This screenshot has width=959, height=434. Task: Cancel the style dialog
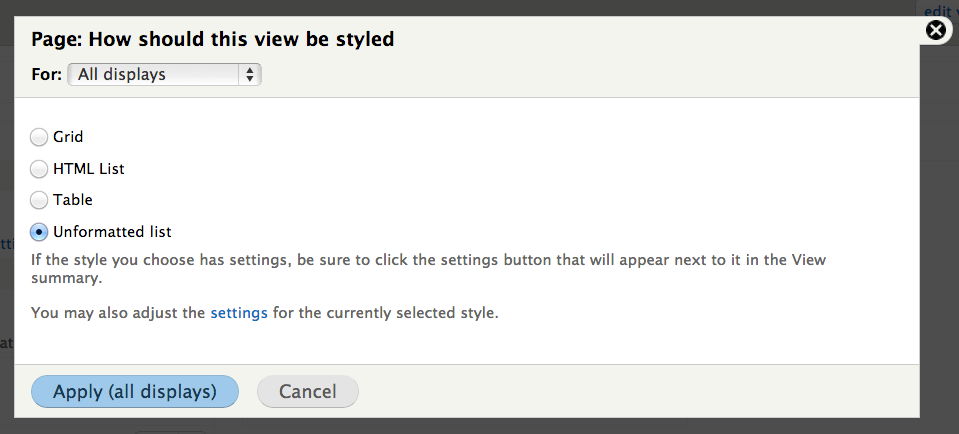coord(308,391)
